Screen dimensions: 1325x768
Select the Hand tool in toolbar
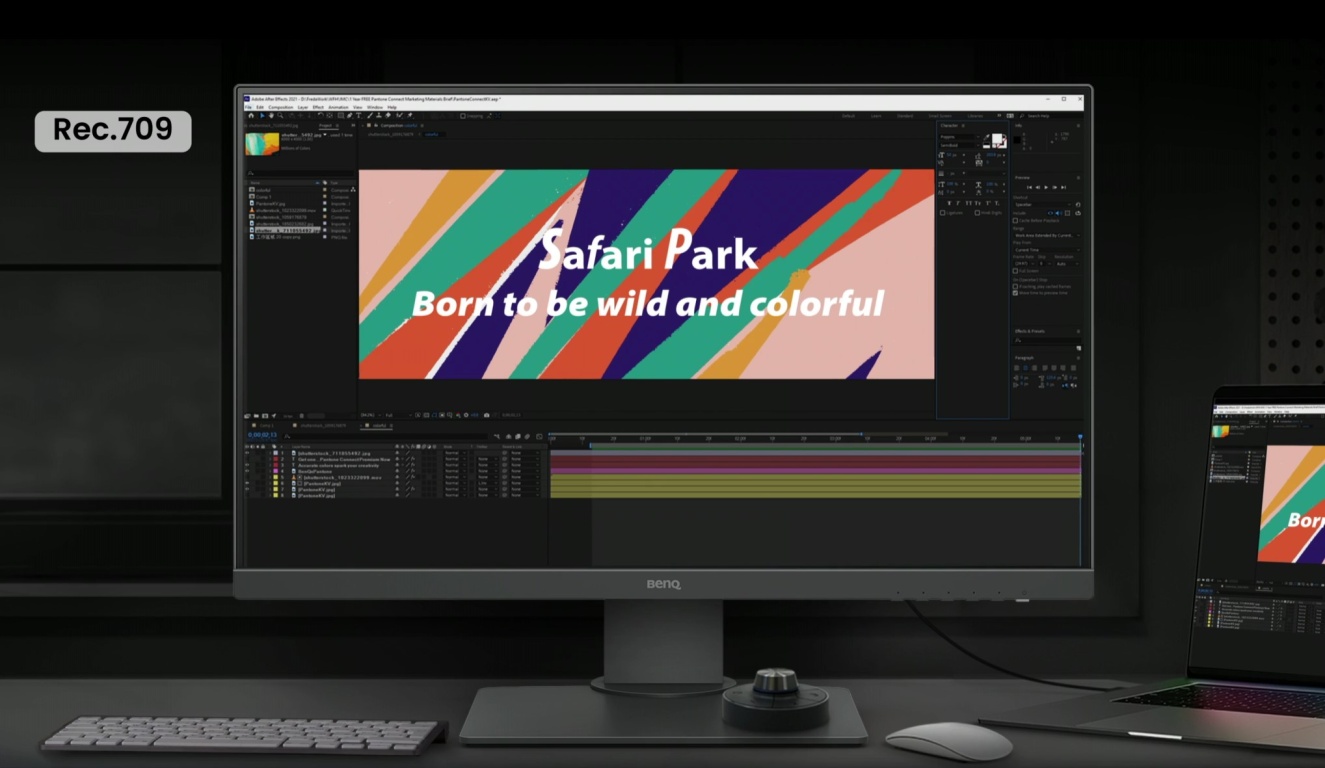click(271, 116)
